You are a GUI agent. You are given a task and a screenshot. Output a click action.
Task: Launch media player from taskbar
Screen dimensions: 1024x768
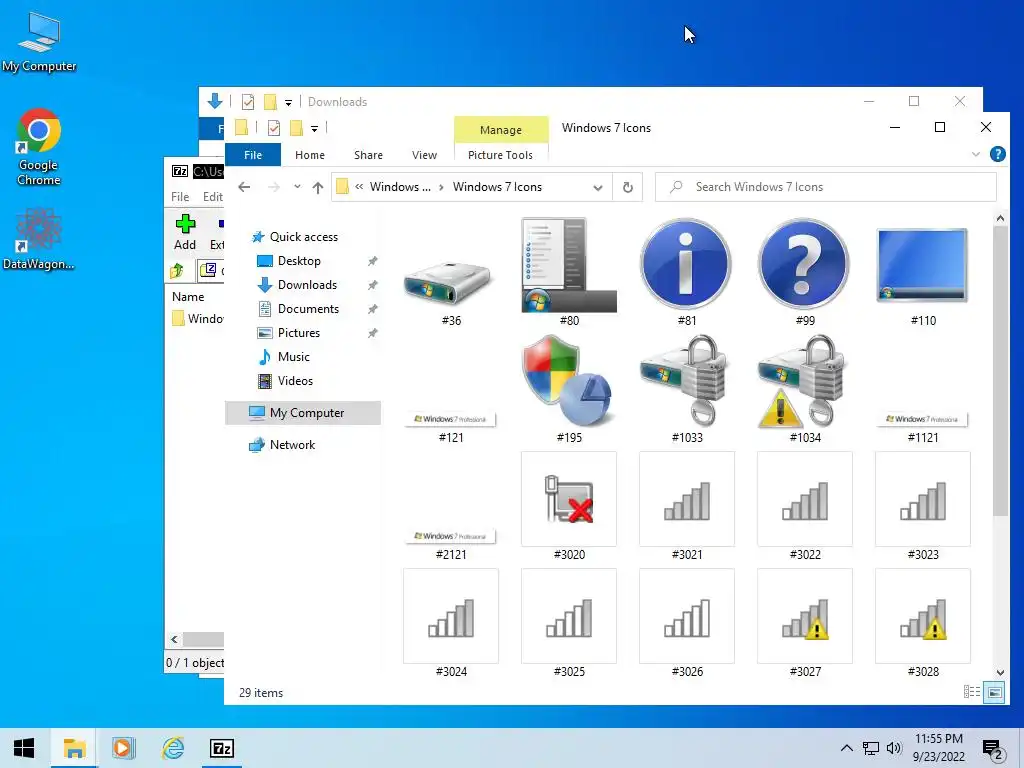point(123,748)
